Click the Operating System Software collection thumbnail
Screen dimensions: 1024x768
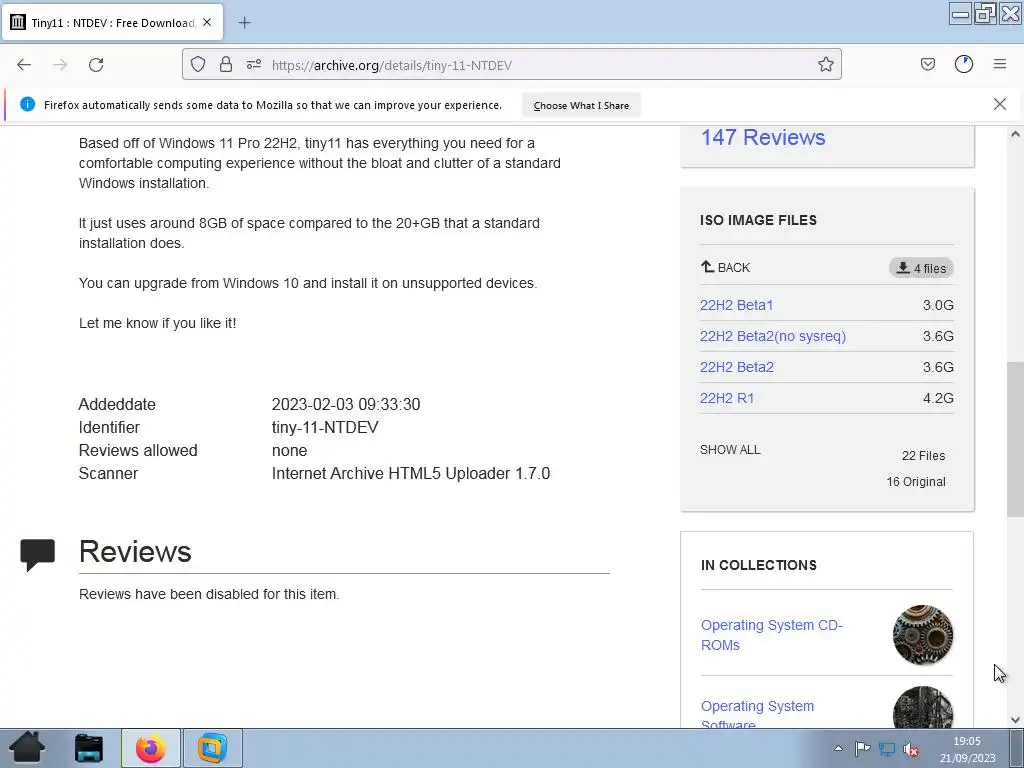pyautogui.click(x=922, y=707)
